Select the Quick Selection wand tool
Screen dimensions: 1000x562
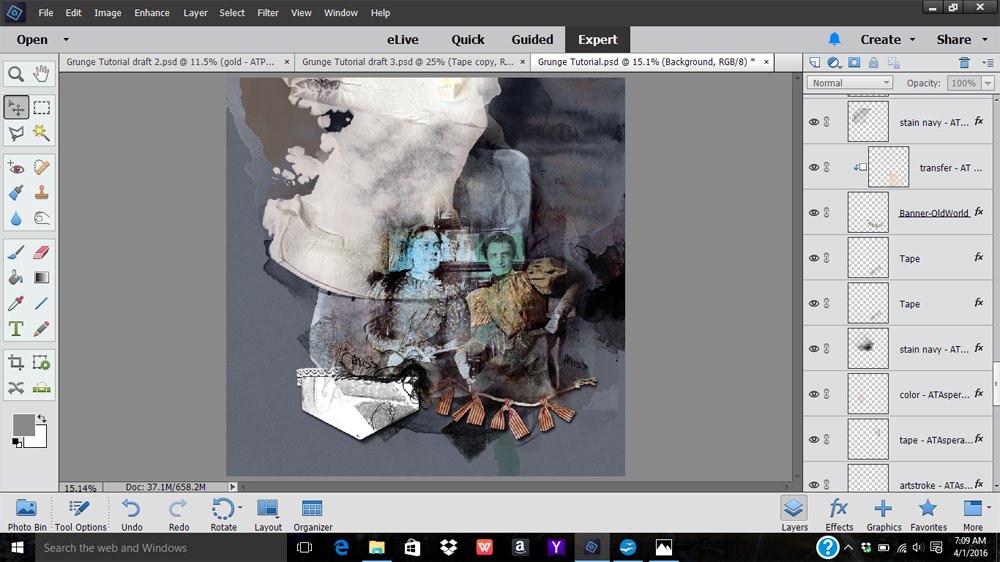41,133
